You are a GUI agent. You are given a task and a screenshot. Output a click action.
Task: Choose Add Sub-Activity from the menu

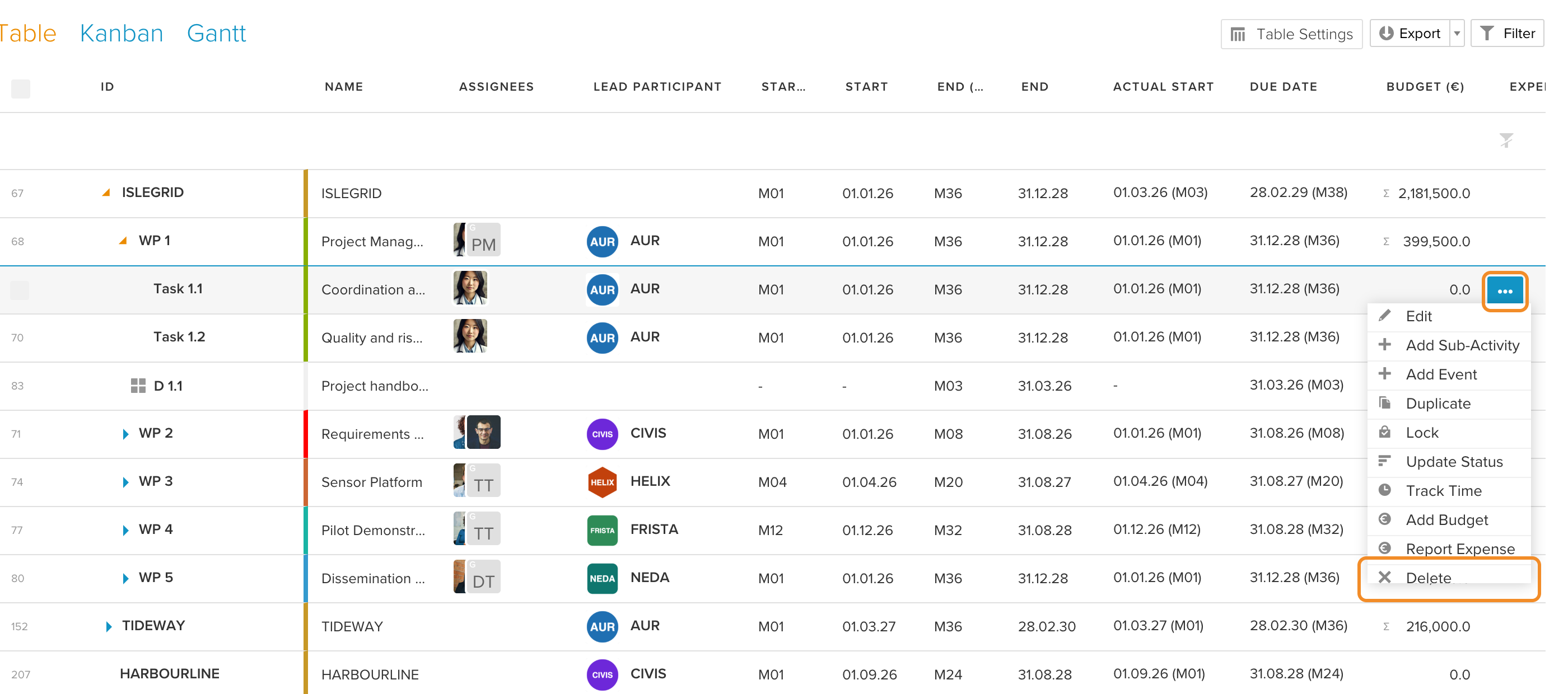1448,345
